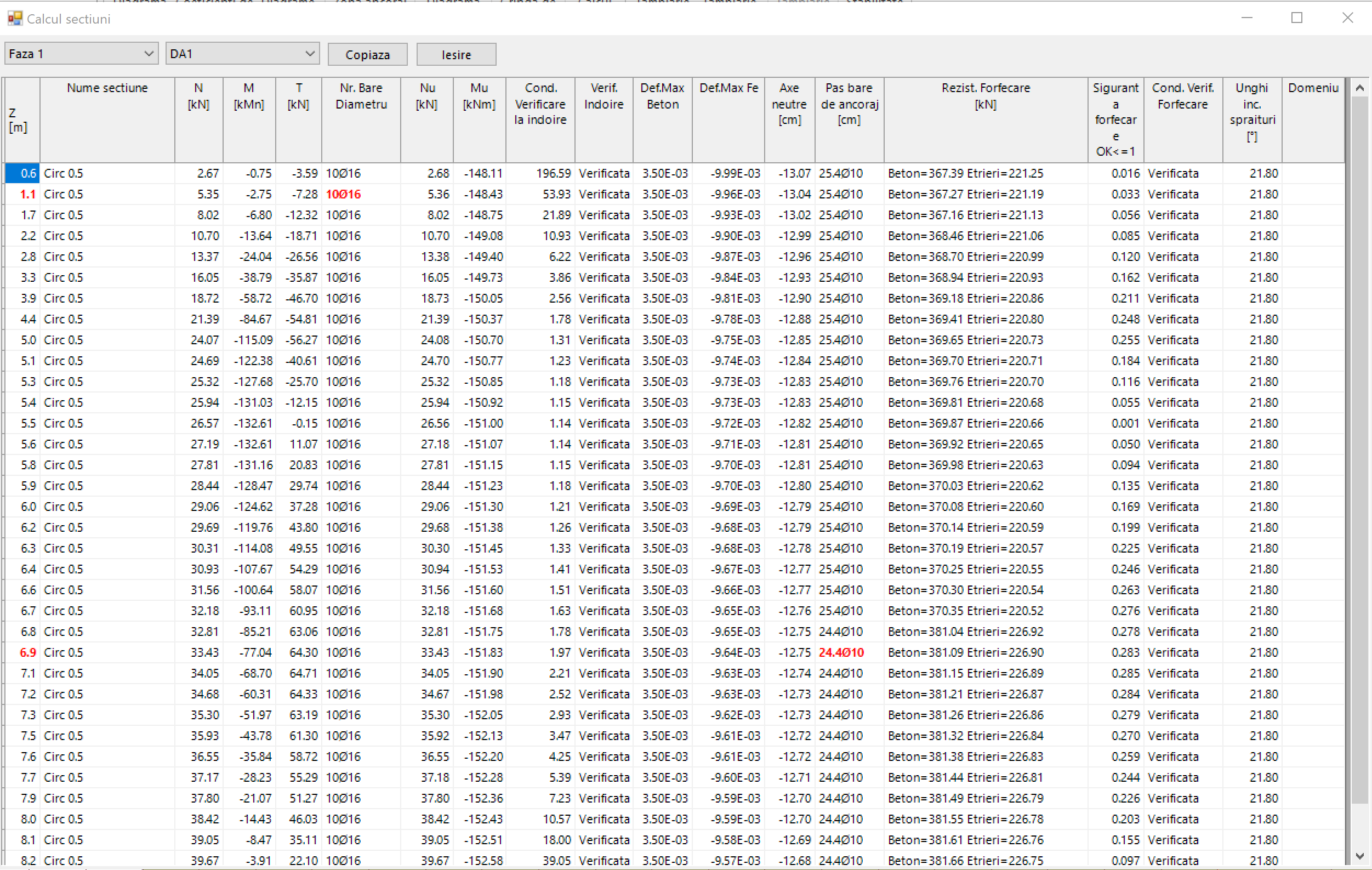Screen dimensions: 1372x870
Task: Click the Copiaza button
Action: point(367,55)
